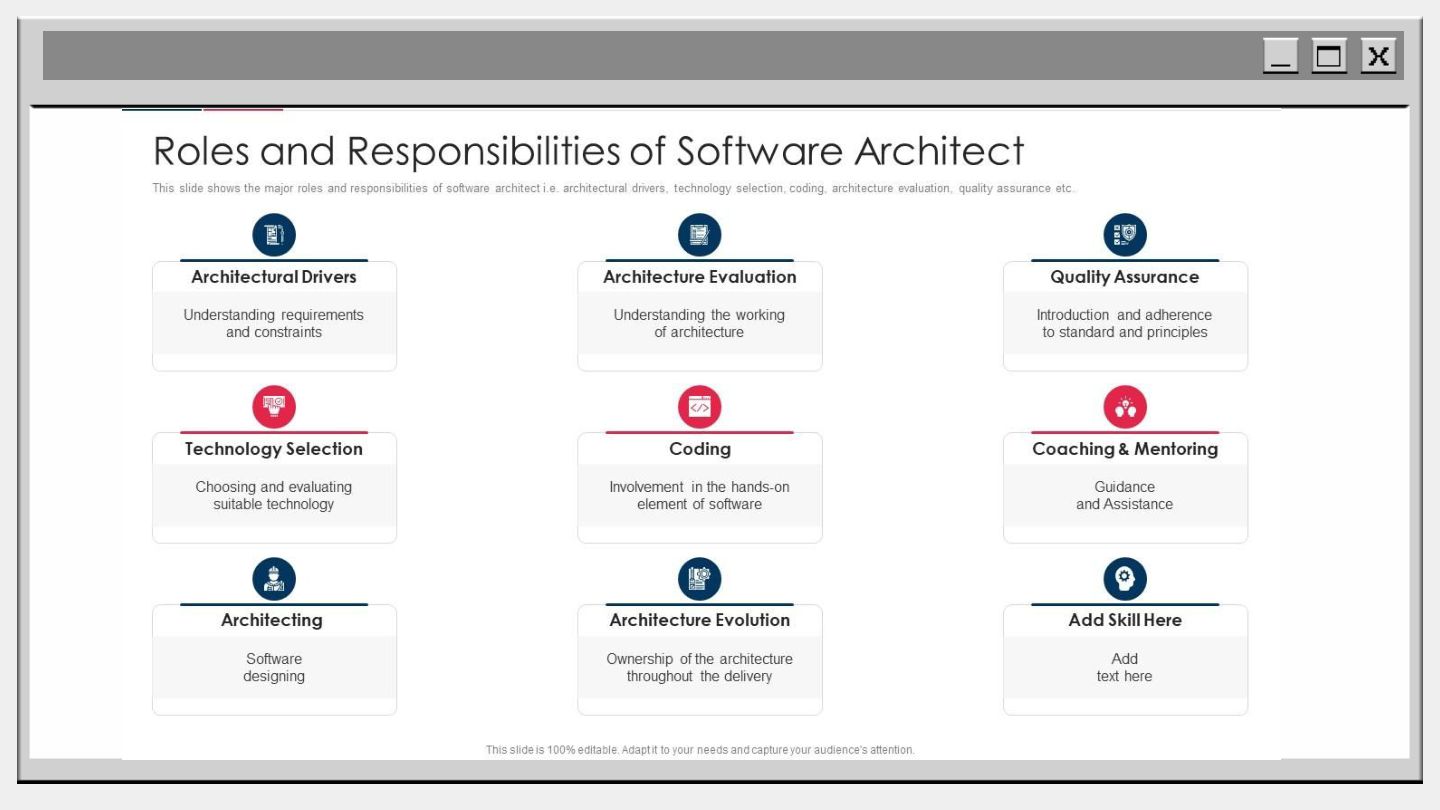Click the Quality Assurance shield icon
This screenshot has width=1440, height=810.
point(1125,235)
